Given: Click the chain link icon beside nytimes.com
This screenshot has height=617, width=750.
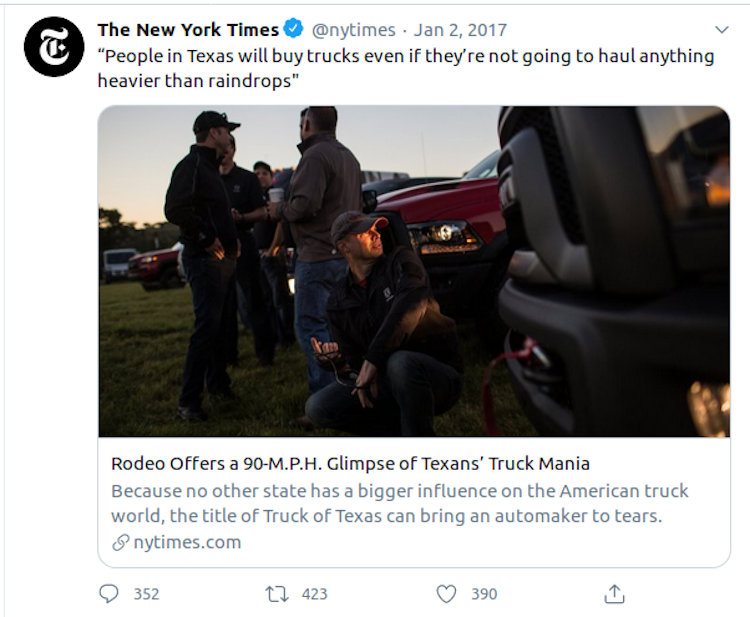Looking at the screenshot, I should click(x=120, y=542).
